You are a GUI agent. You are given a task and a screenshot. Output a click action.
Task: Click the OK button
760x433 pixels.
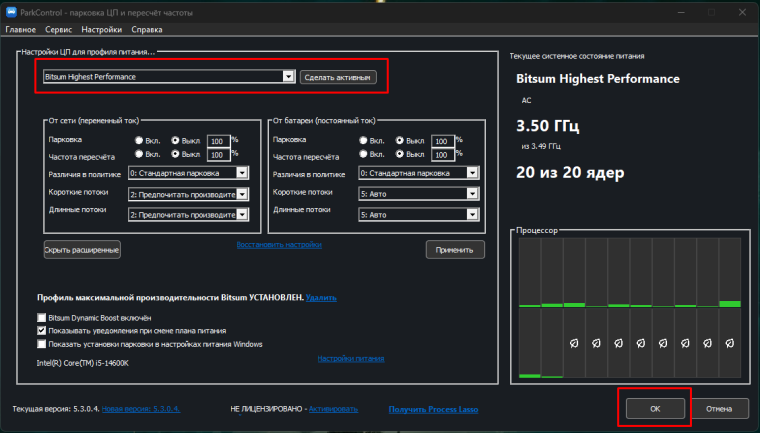(655, 409)
